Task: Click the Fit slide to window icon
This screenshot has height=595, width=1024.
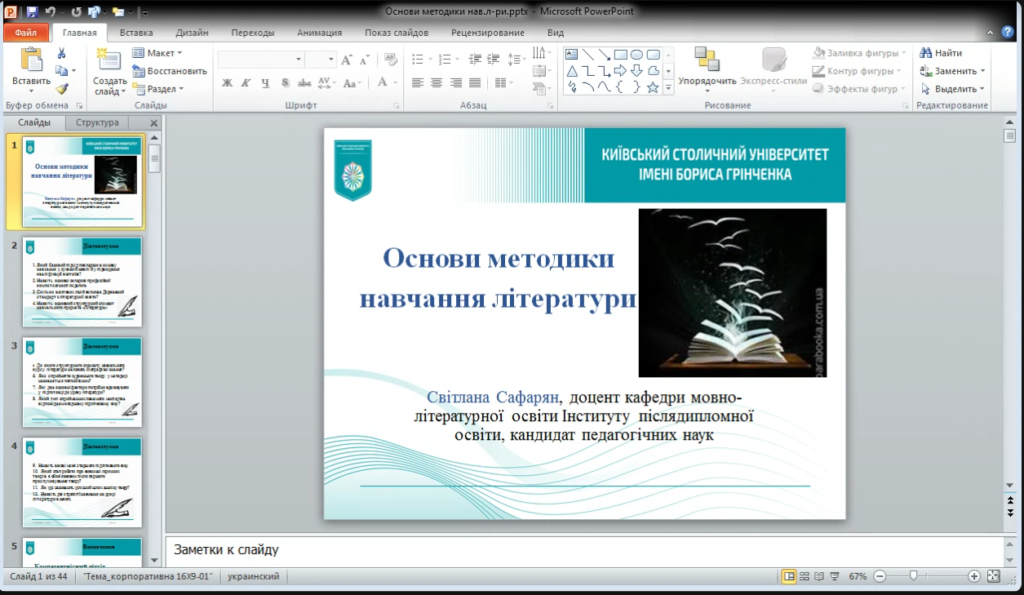Action: [x=993, y=577]
